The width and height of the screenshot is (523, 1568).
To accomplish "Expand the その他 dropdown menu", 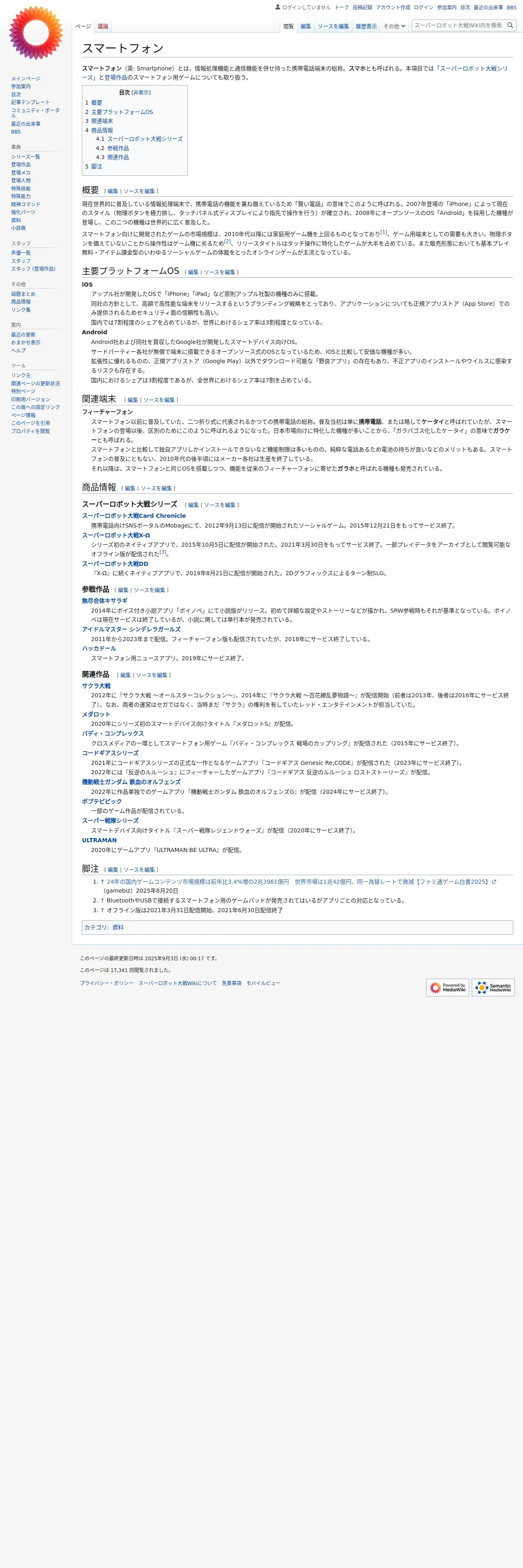I will (x=394, y=26).
